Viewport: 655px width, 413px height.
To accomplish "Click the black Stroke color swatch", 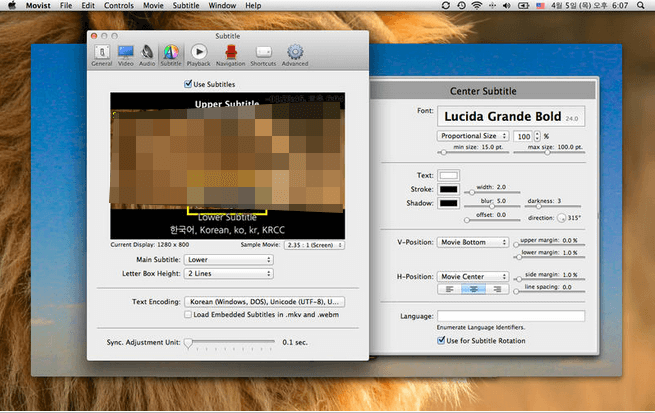I will [450, 189].
